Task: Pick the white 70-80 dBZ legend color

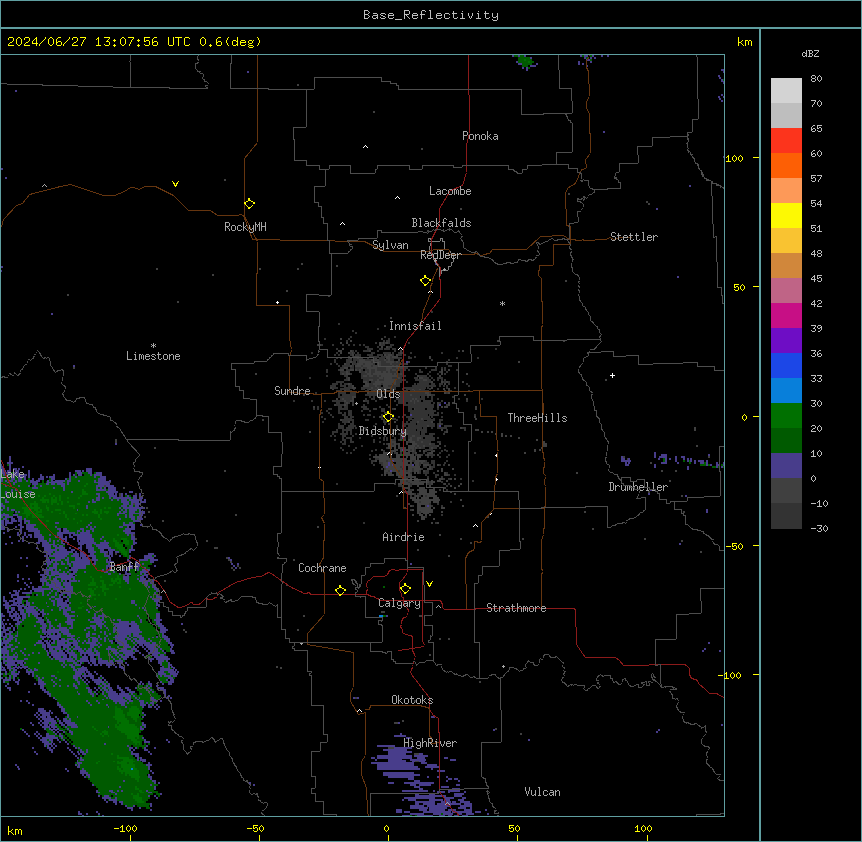Action: [x=786, y=91]
